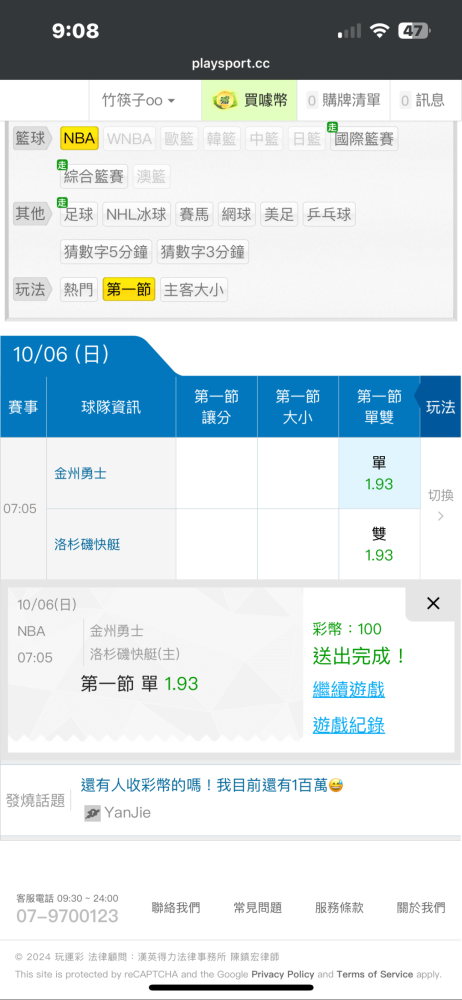Open YanJie user avatar icon
This screenshot has height=1000, width=462.
[x=93, y=813]
